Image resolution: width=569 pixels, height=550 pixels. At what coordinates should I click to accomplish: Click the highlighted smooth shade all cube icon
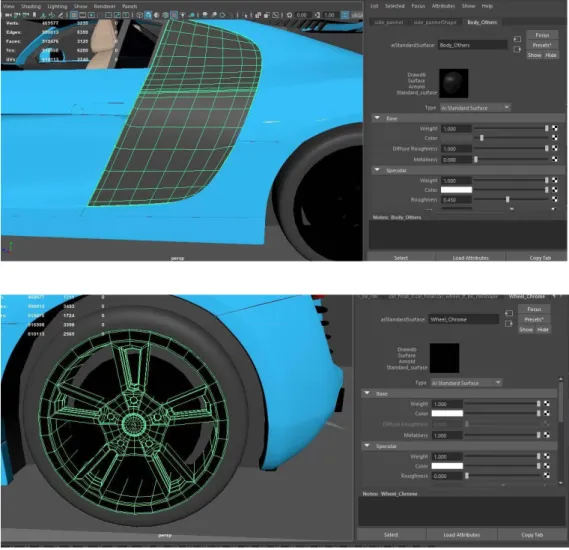148,15
